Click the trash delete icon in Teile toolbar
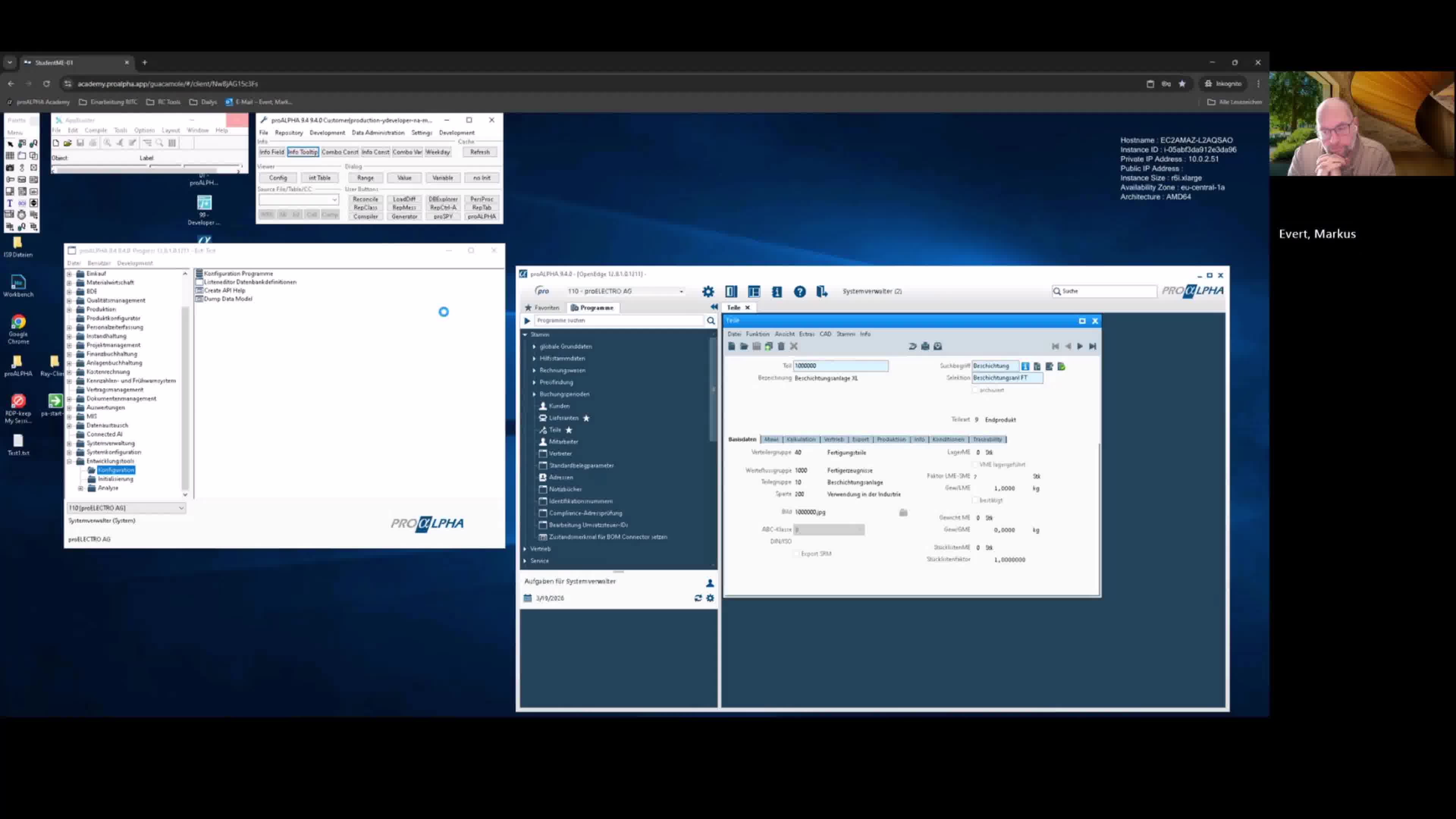Viewport: 1456px width, 819px height. click(781, 347)
